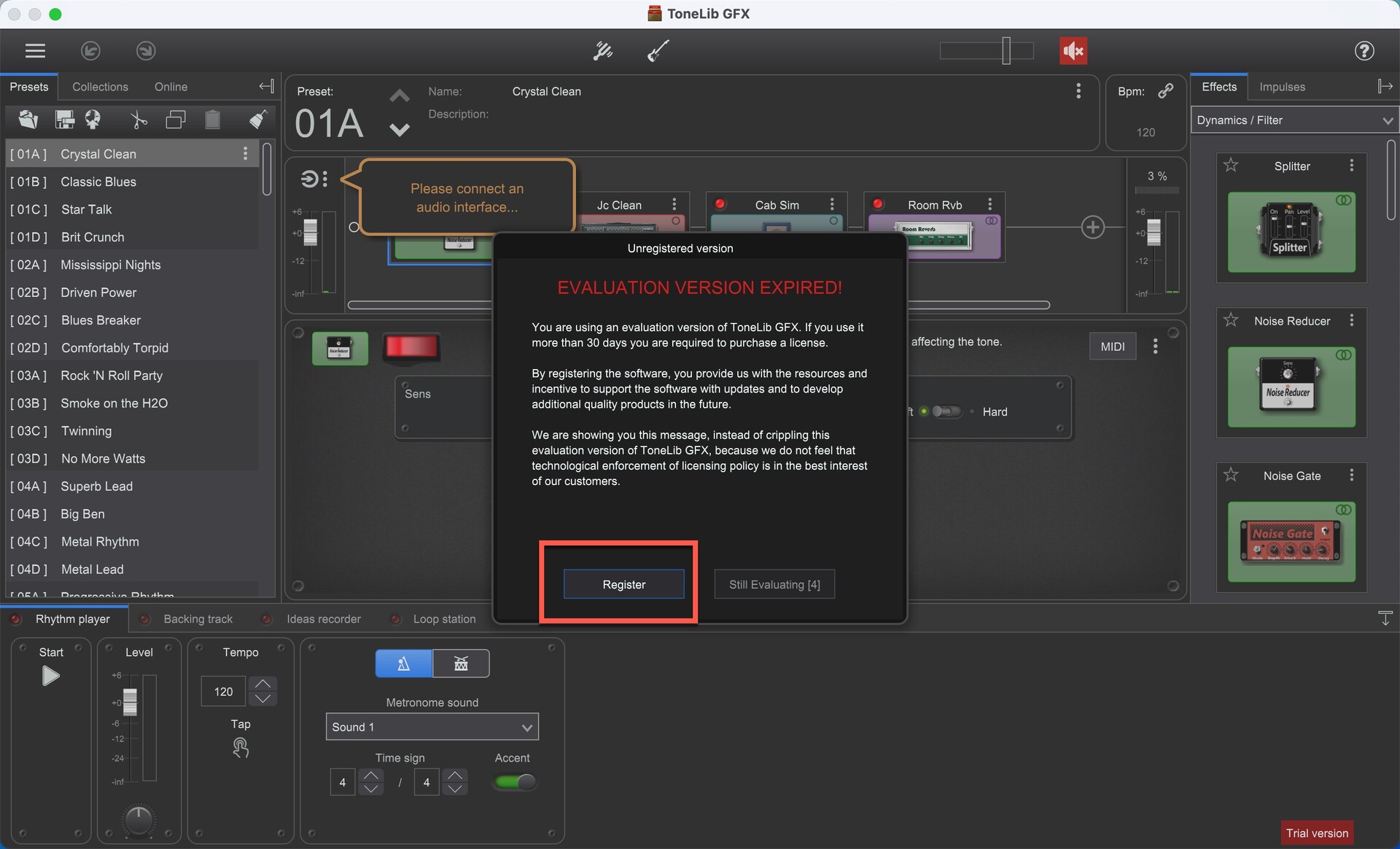1400x849 pixels.
Task: Decrease tempo with down arrow
Action: [x=262, y=699]
